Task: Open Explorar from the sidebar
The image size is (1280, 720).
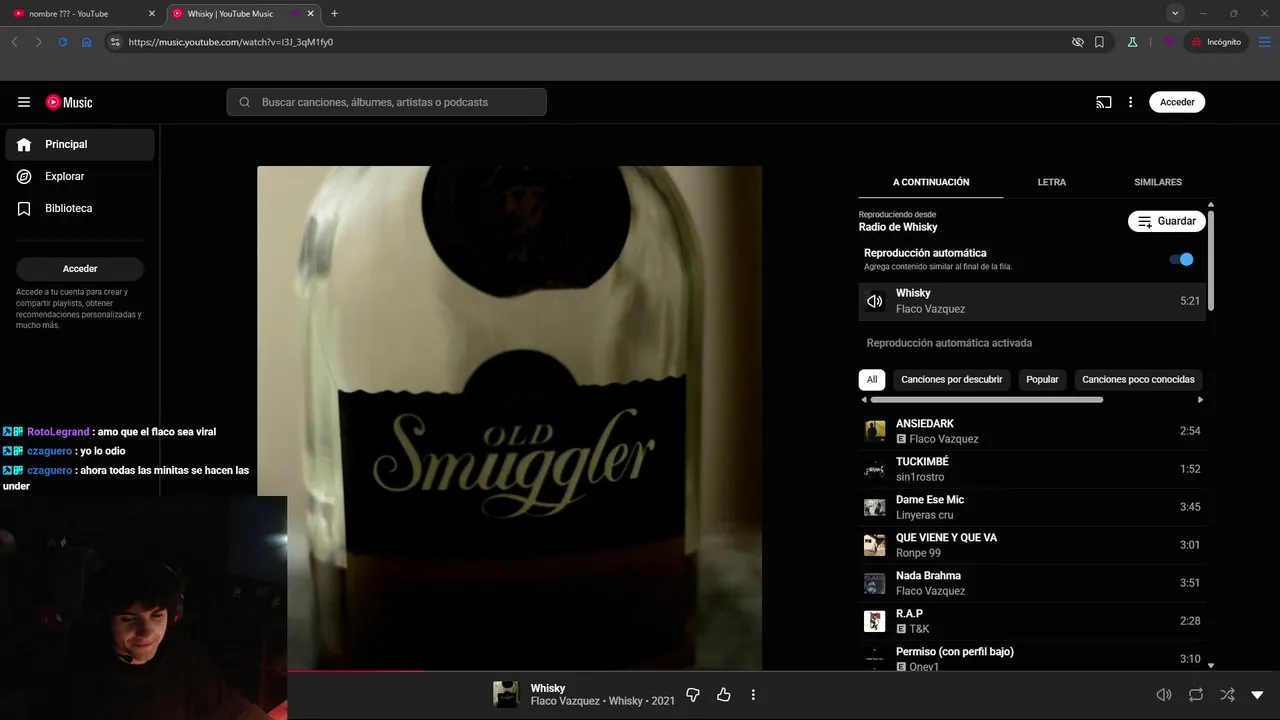Action: coord(80,176)
